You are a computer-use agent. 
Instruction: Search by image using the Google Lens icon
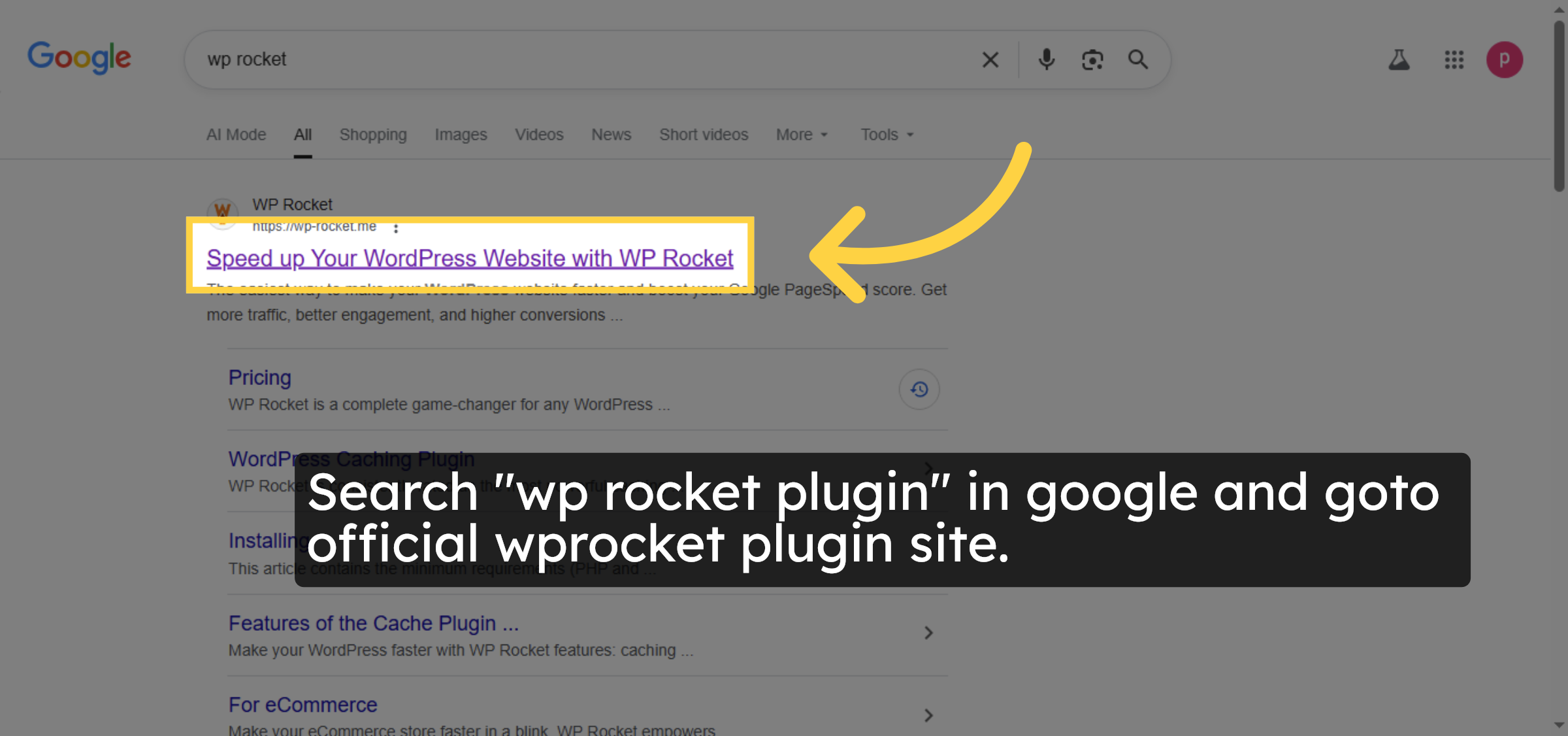click(x=1092, y=59)
